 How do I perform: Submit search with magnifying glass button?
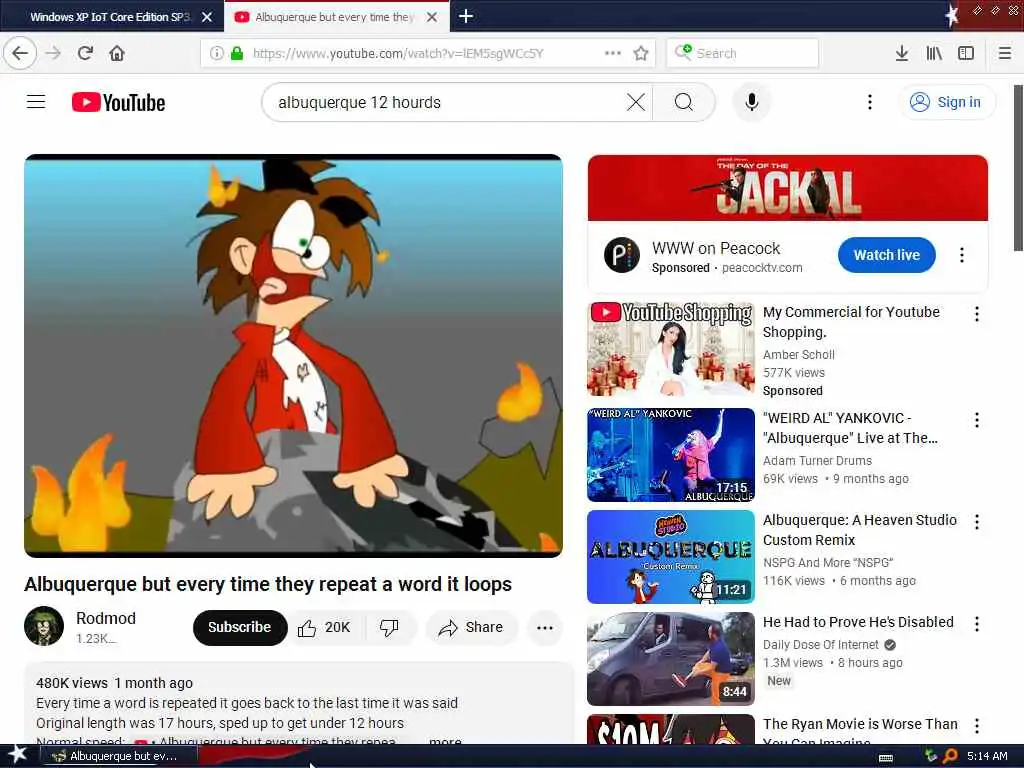point(684,102)
